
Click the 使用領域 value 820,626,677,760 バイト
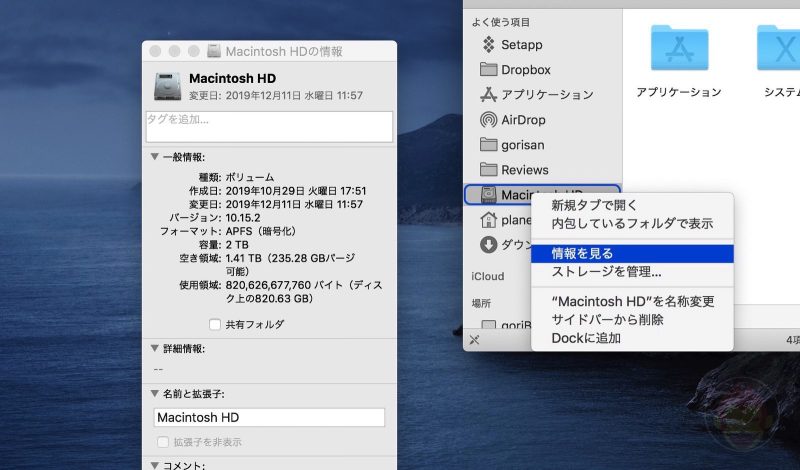285,285
